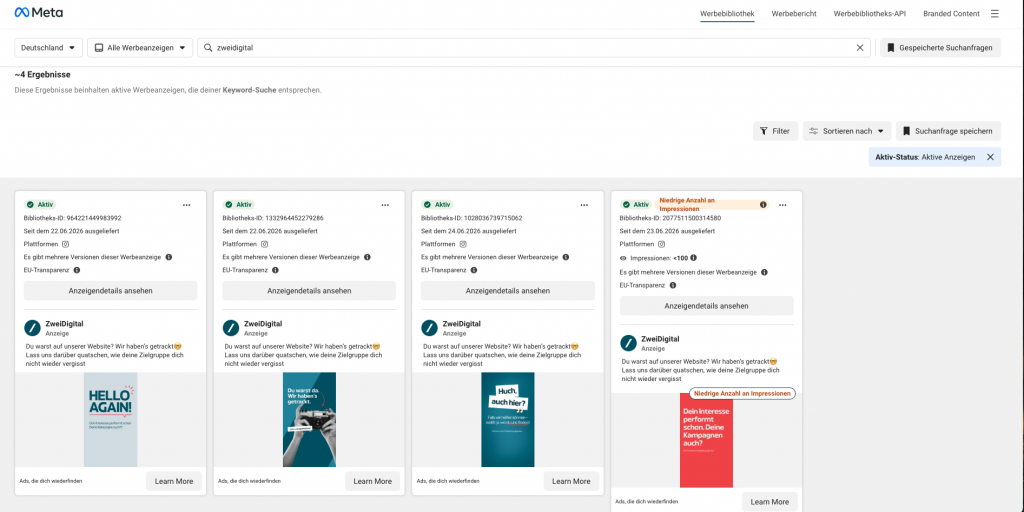This screenshot has height=512, width=1024.
Task: Click versions info icon on ad 1332964452279286
Action: pos(367,257)
